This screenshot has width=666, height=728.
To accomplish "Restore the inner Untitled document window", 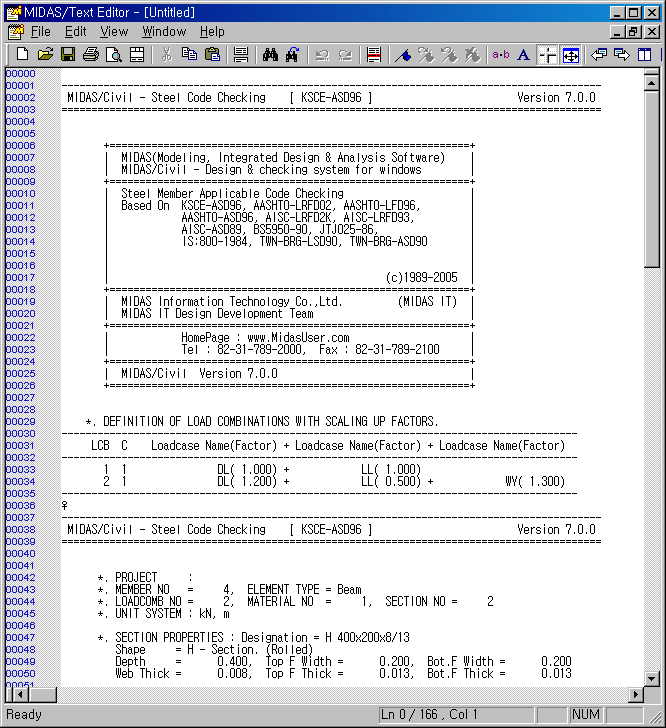I will [633, 32].
